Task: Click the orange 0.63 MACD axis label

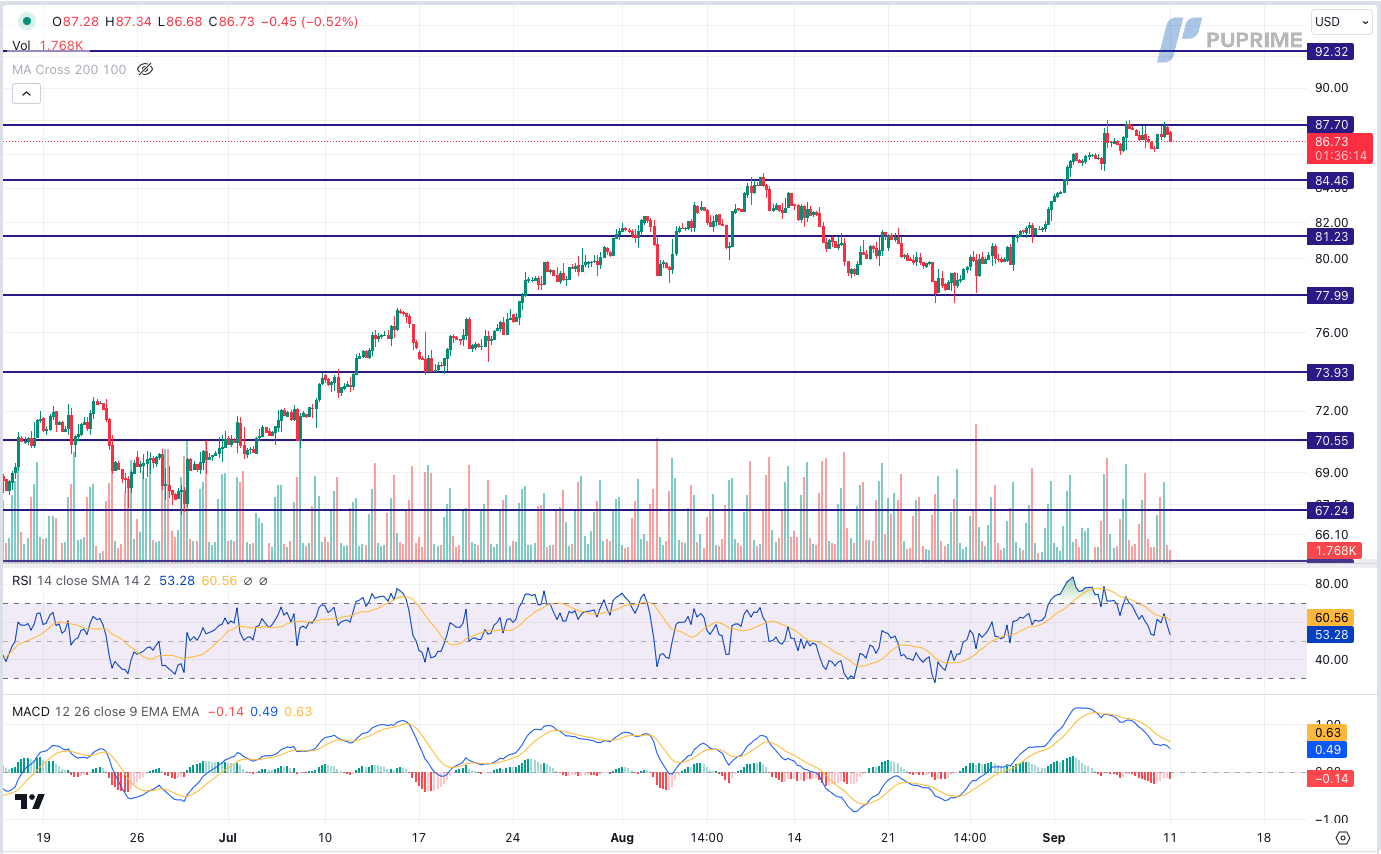Action: pos(1326,733)
